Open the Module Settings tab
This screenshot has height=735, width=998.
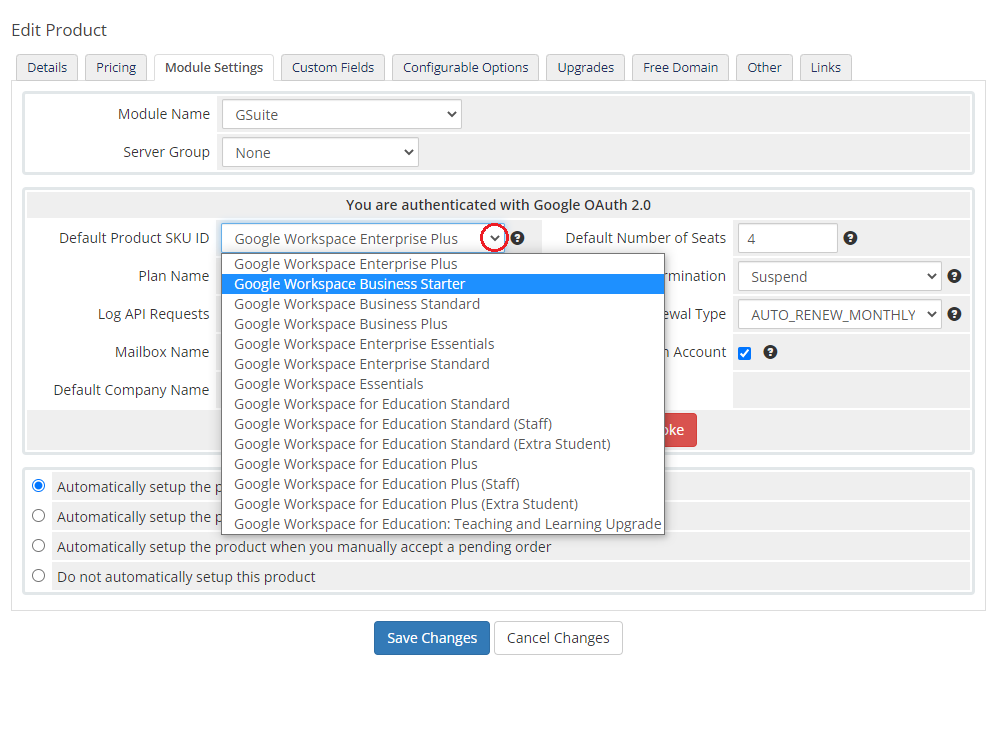[x=214, y=67]
